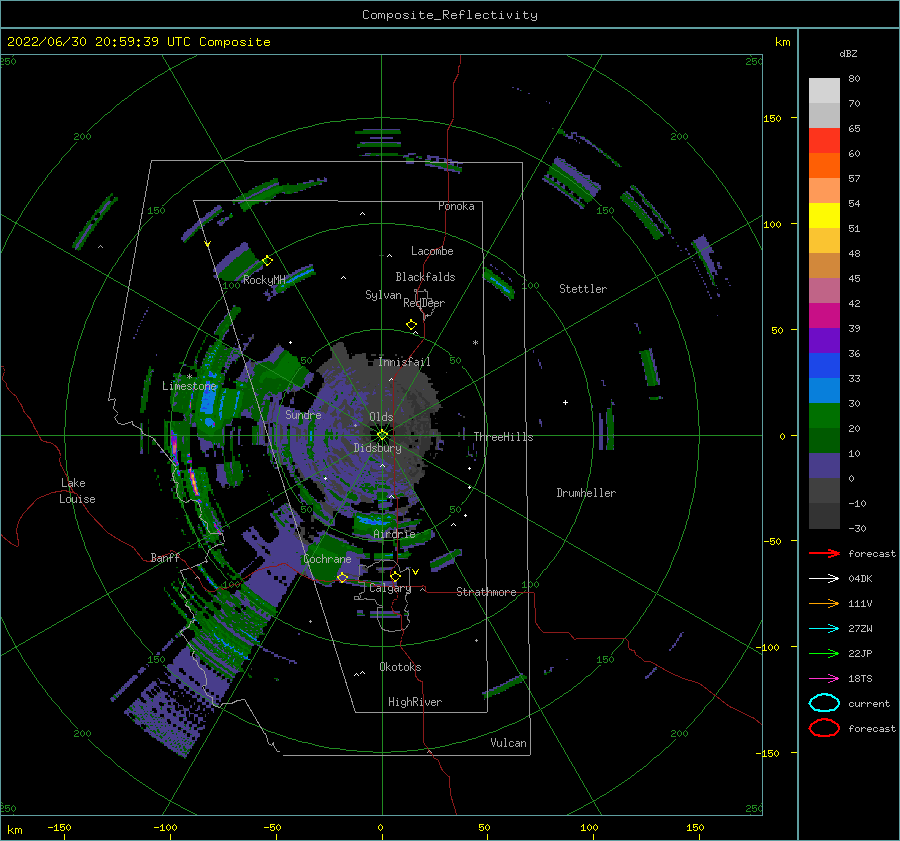Click the Sylvan label

tap(383, 295)
